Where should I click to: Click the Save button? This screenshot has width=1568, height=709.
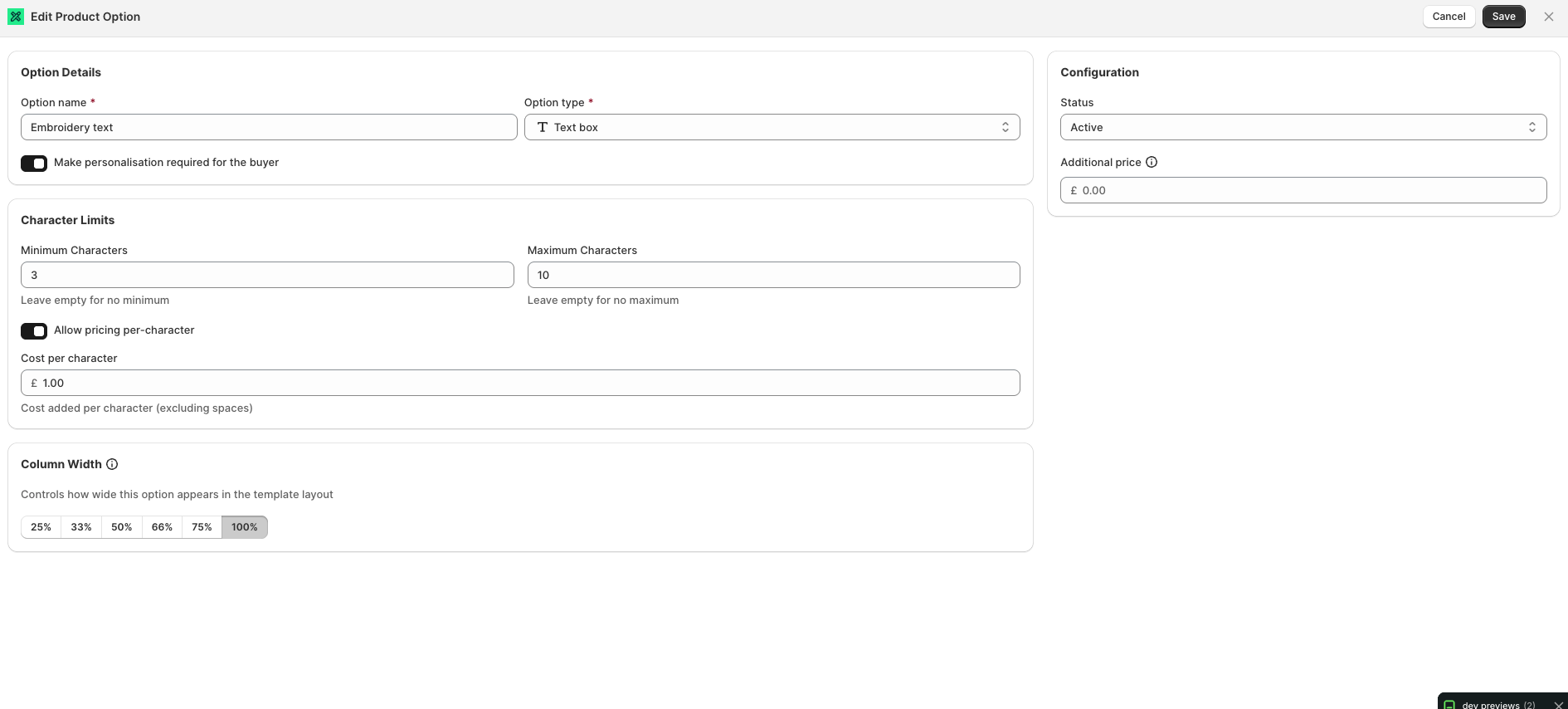click(x=1504, y=17)
